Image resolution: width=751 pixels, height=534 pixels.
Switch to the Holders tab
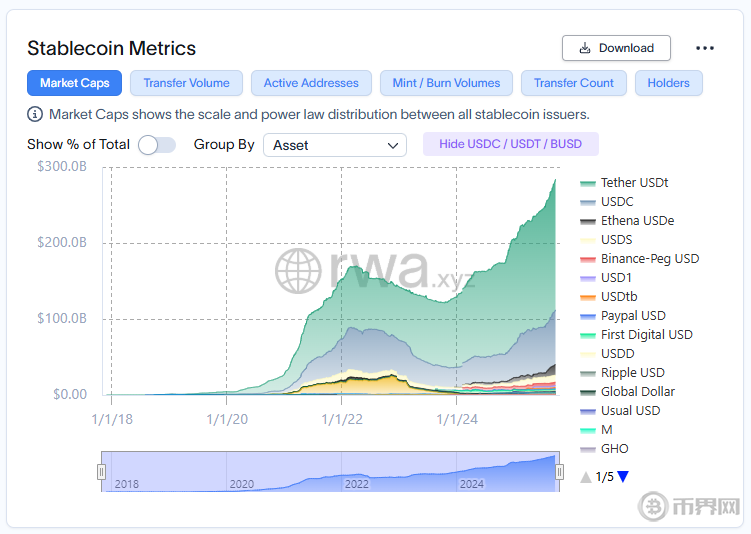(x=668, y=83)
